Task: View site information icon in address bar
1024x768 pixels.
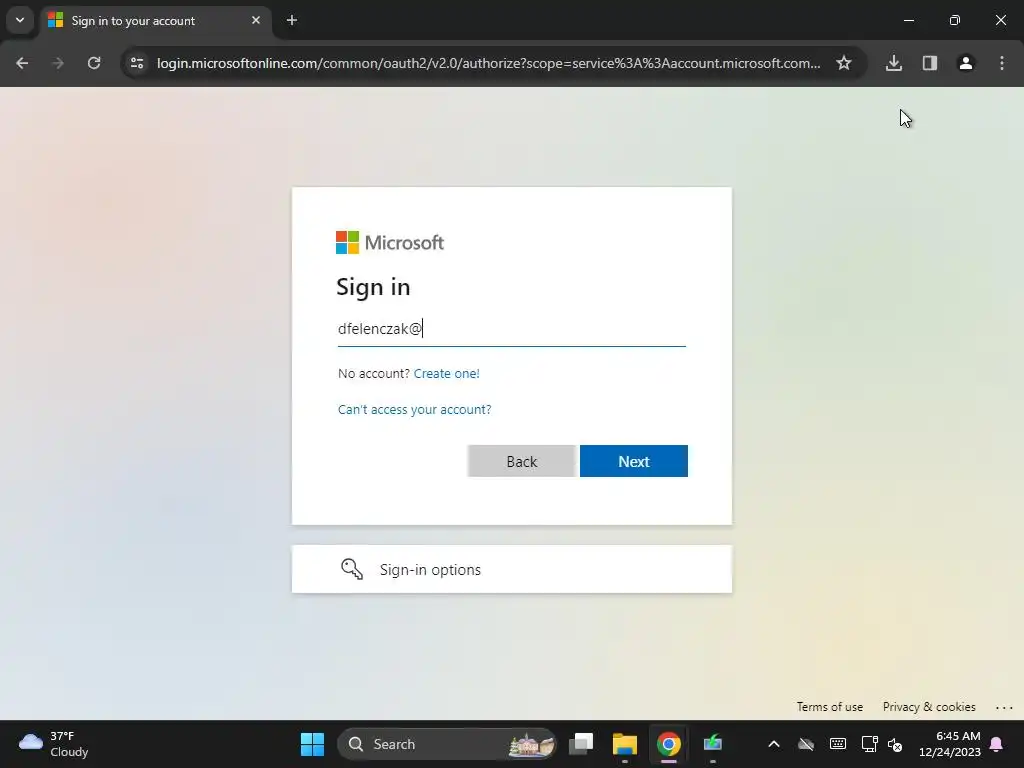Action: point(137,63)
